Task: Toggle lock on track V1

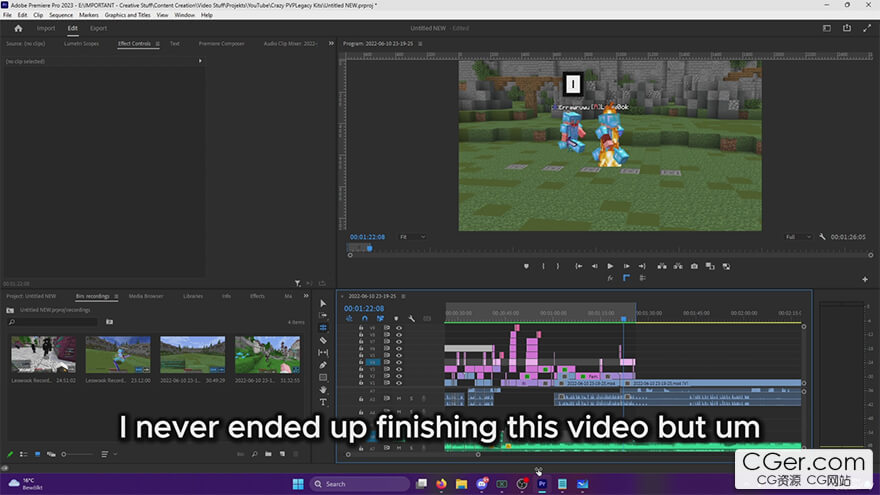Action: (x=361, y=383)
